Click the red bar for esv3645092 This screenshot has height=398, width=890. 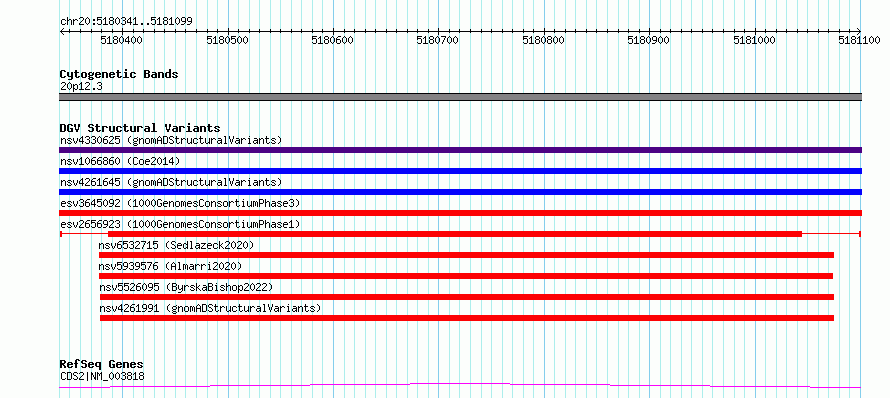pos(460,213)
